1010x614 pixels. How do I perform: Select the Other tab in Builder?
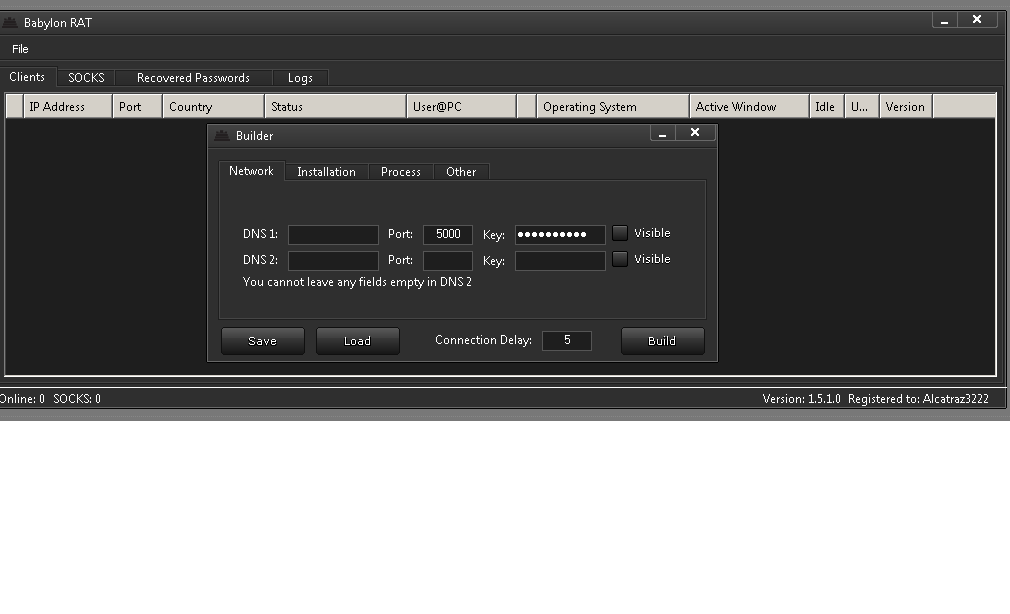[461, 172]
